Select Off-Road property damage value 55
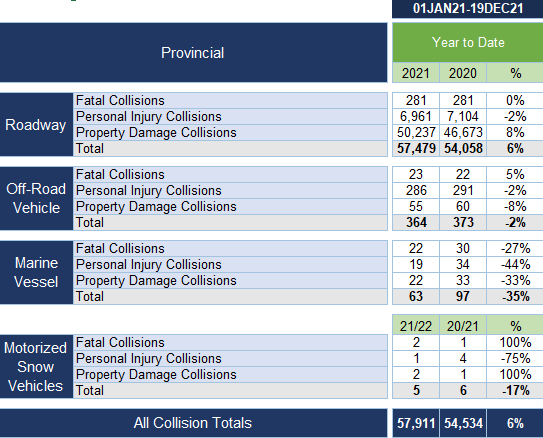Image resolution: width=543 pixels, height=438 pixels. coord(416,206)
